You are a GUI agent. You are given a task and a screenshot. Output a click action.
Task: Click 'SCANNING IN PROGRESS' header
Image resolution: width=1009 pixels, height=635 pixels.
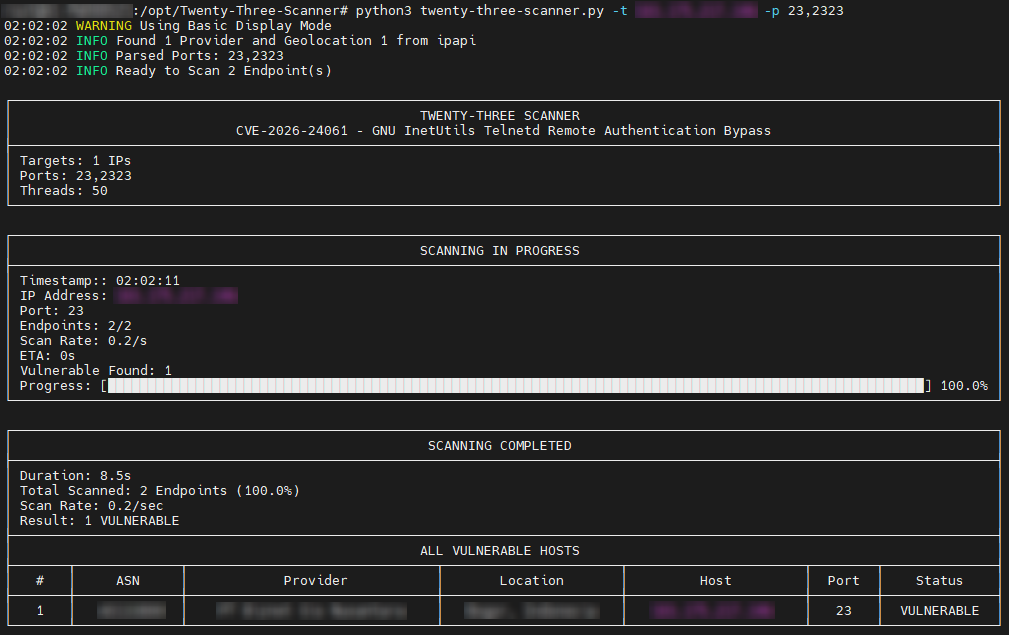tap(500, 251)
